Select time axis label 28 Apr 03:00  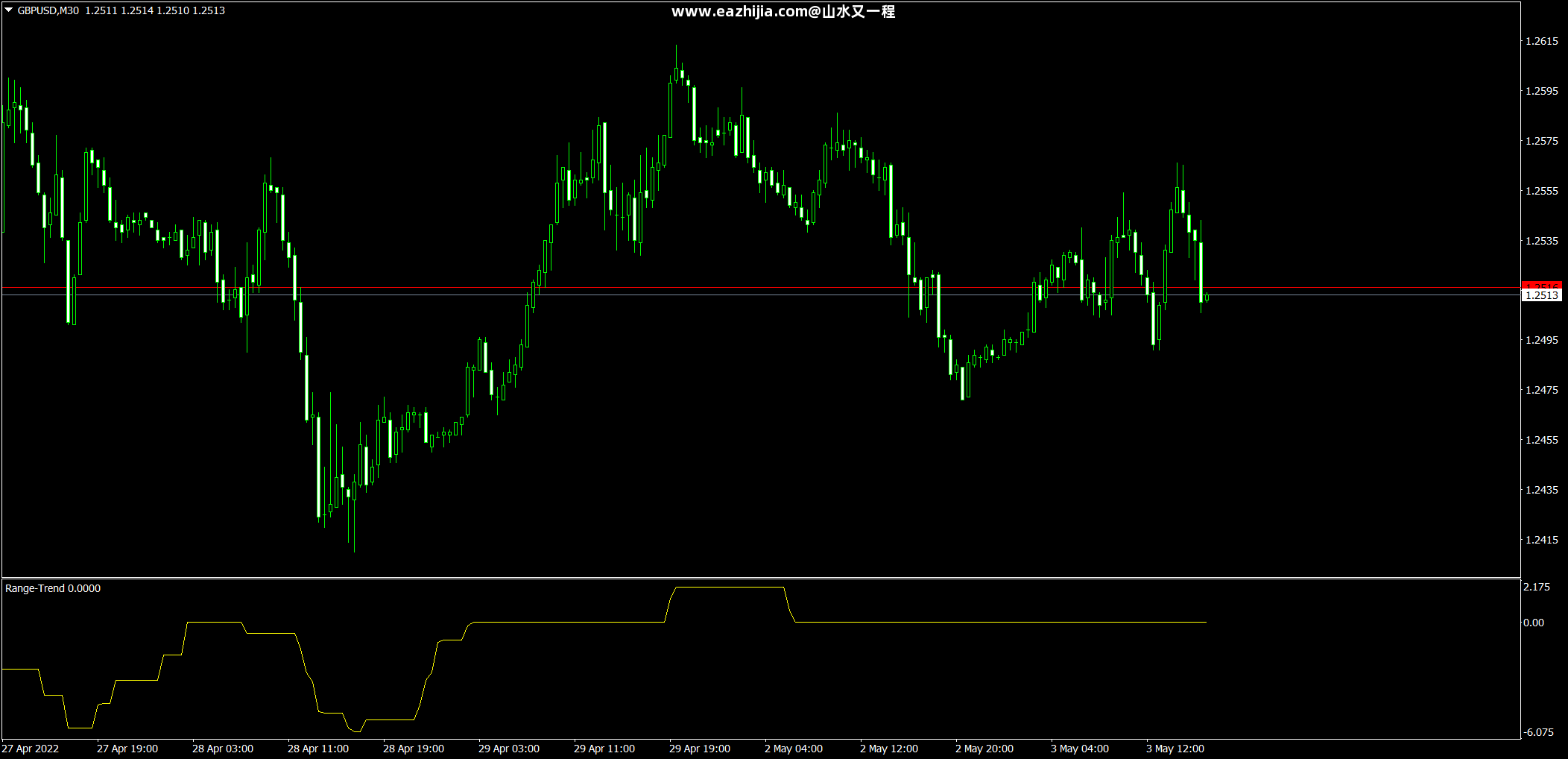[223, 749]
